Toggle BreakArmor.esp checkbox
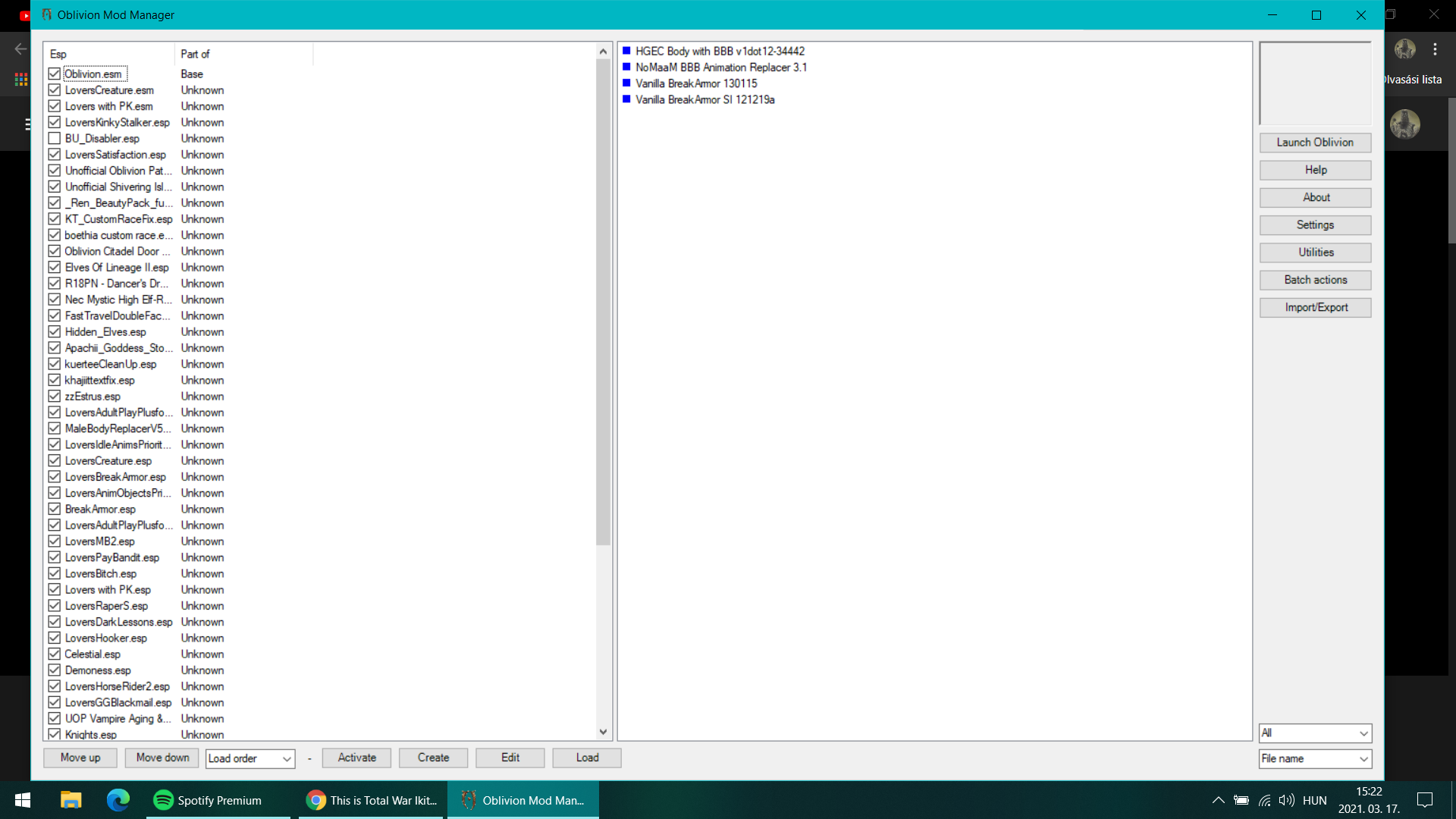The image size is (1456, 819). pyautogui.click(x=55, y=510)
